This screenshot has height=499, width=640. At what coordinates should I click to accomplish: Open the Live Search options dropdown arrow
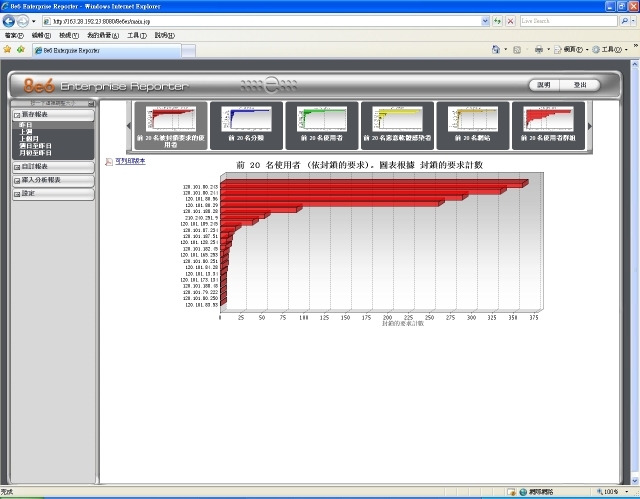[633, 21]
